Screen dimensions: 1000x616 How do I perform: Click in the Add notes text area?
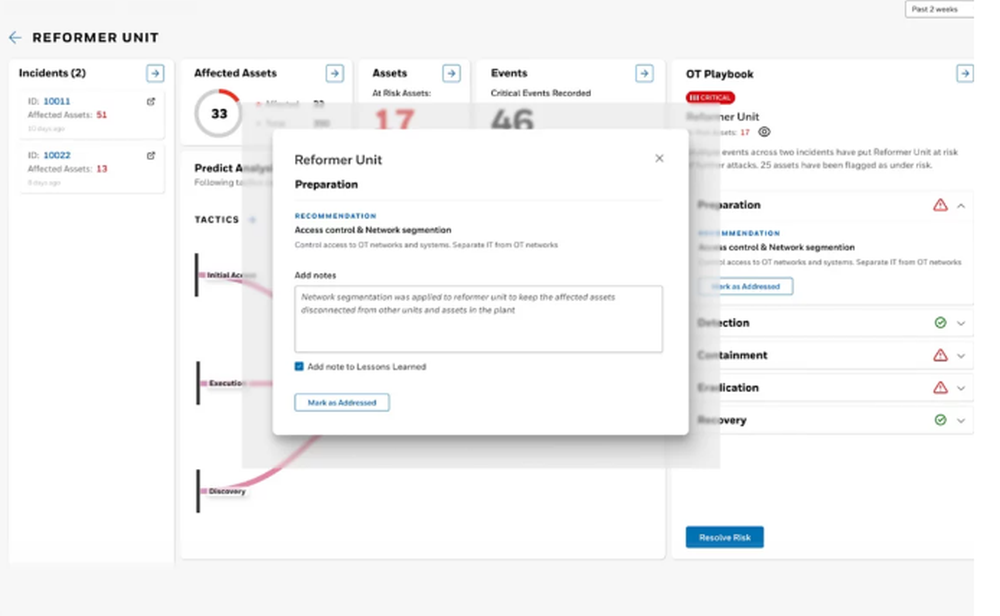pyautogui.click(x=478, y=319)
